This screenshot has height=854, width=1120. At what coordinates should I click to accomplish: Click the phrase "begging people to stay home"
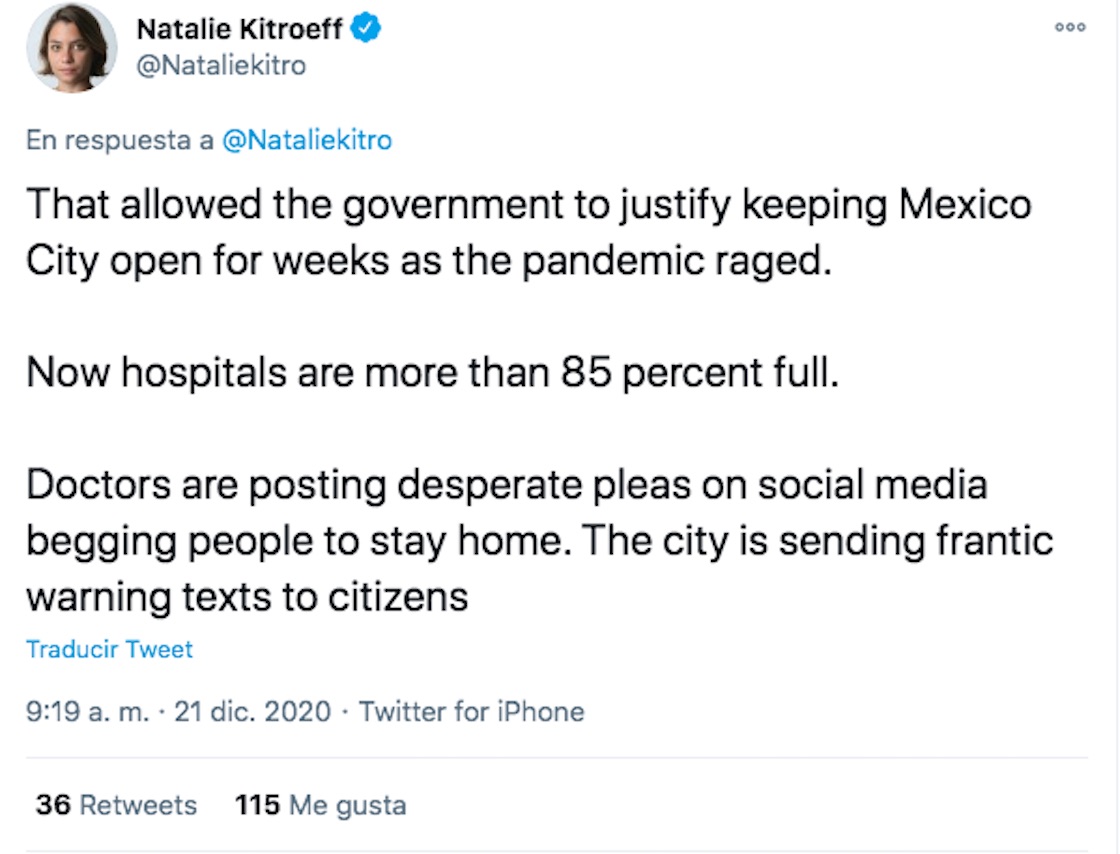coord(297,541)
